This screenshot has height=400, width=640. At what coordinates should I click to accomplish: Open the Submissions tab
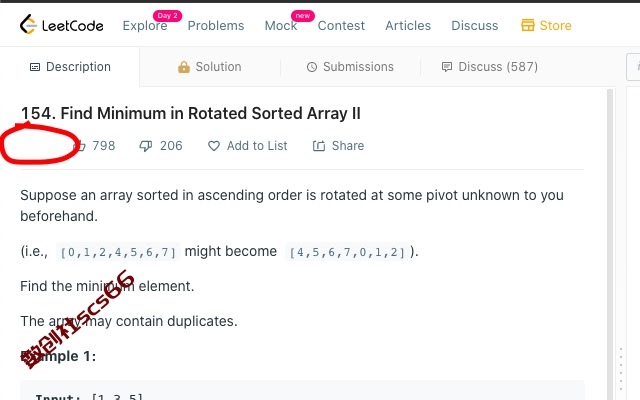click(350, 67)
